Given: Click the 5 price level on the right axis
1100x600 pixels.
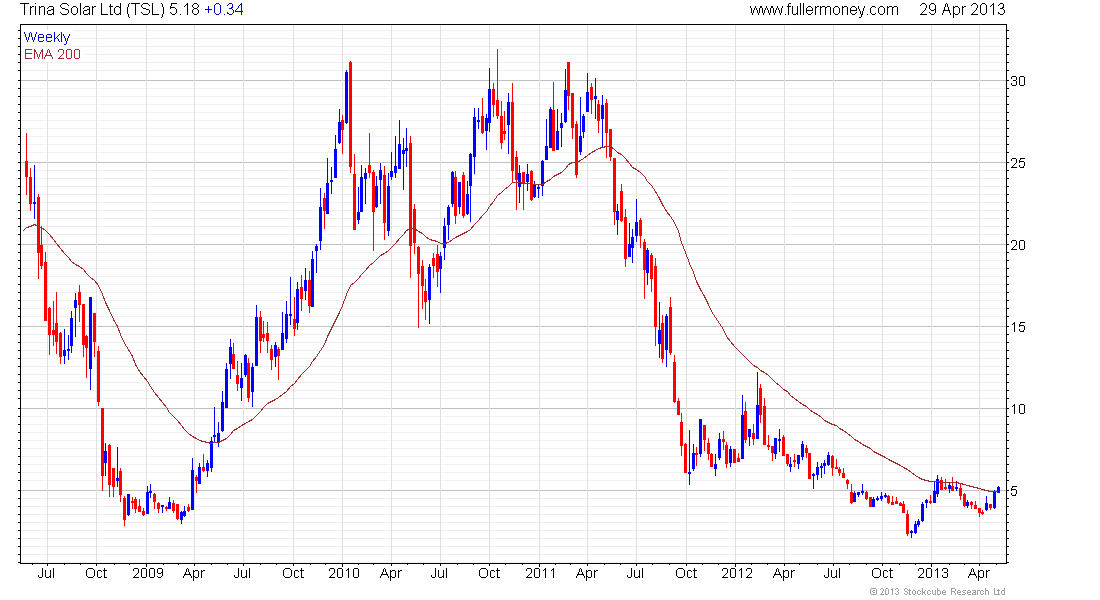Looking at the screenshot, I should coord(1014,491).
